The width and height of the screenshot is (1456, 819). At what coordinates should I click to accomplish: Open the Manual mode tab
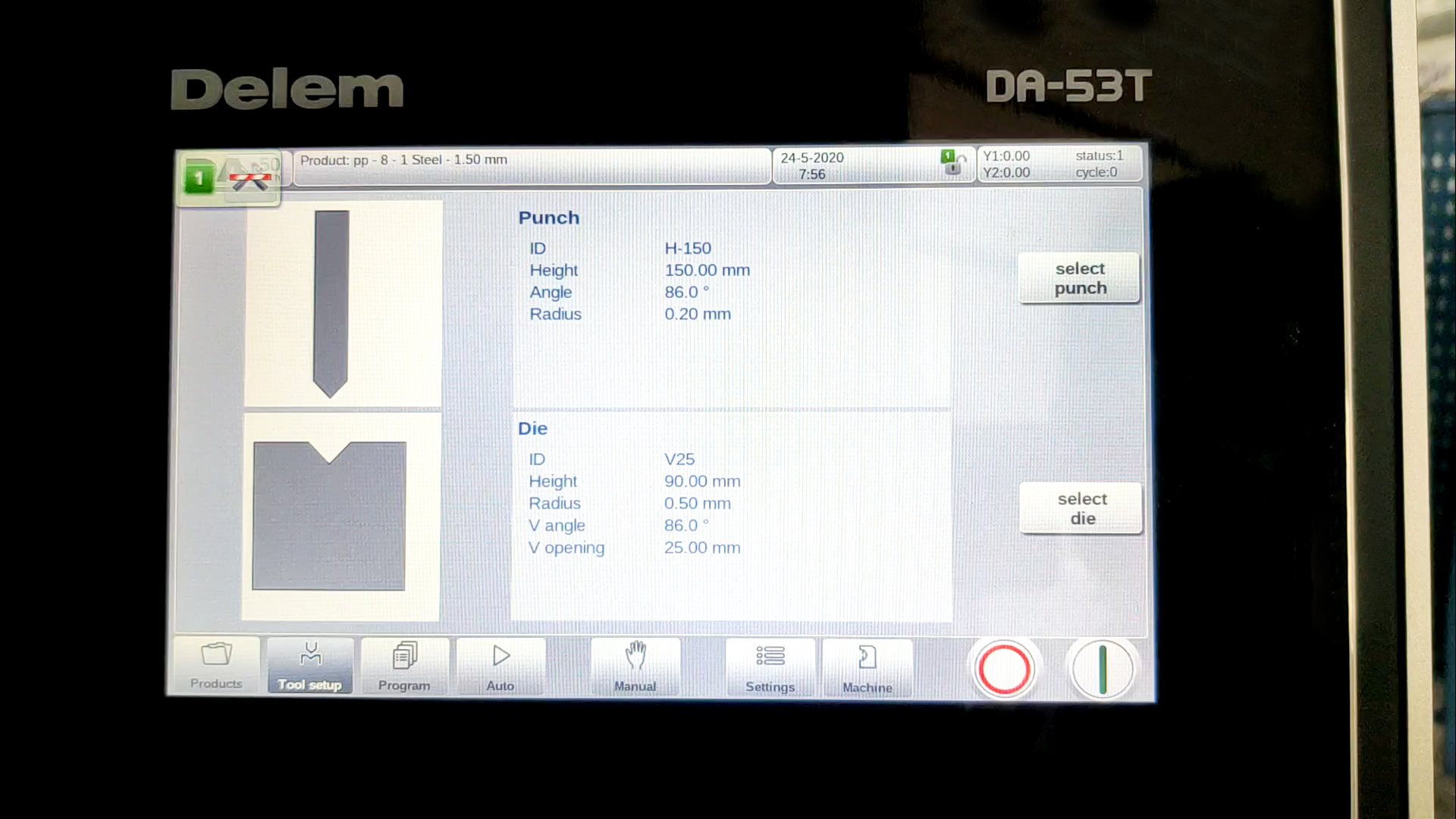coord(635,667)
